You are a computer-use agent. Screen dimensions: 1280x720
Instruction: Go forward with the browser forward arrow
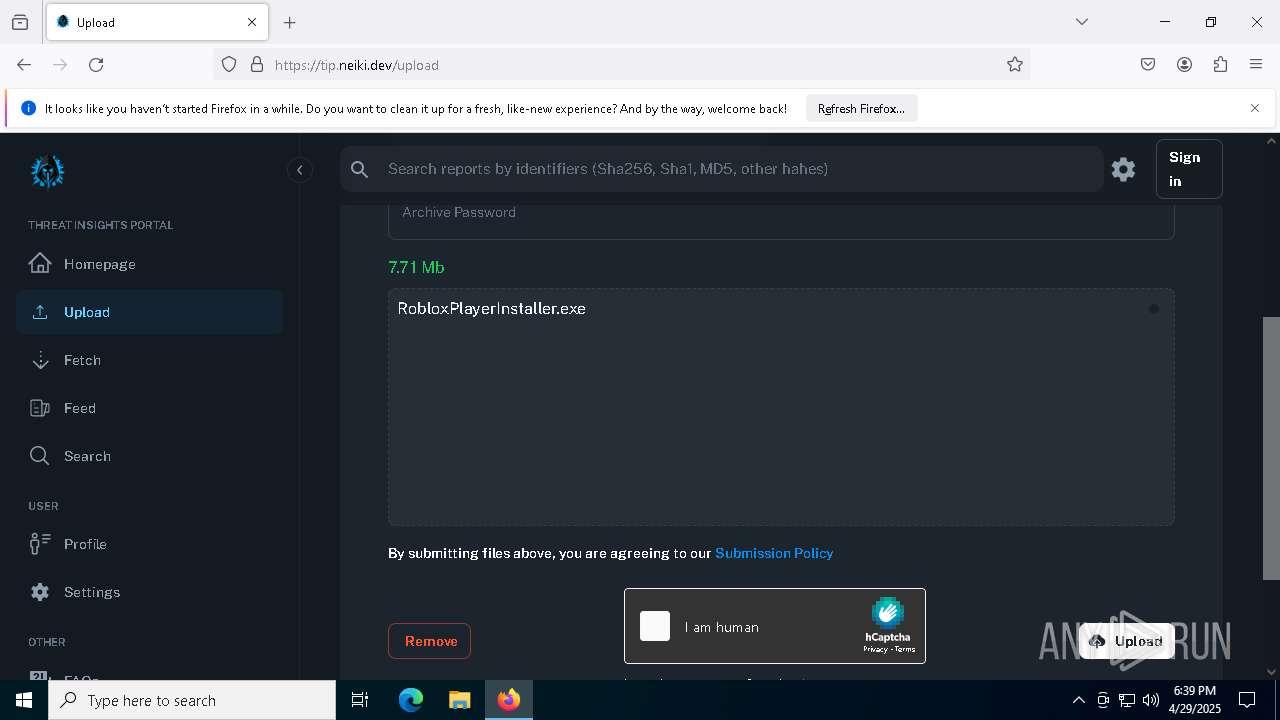pos(60,64)
